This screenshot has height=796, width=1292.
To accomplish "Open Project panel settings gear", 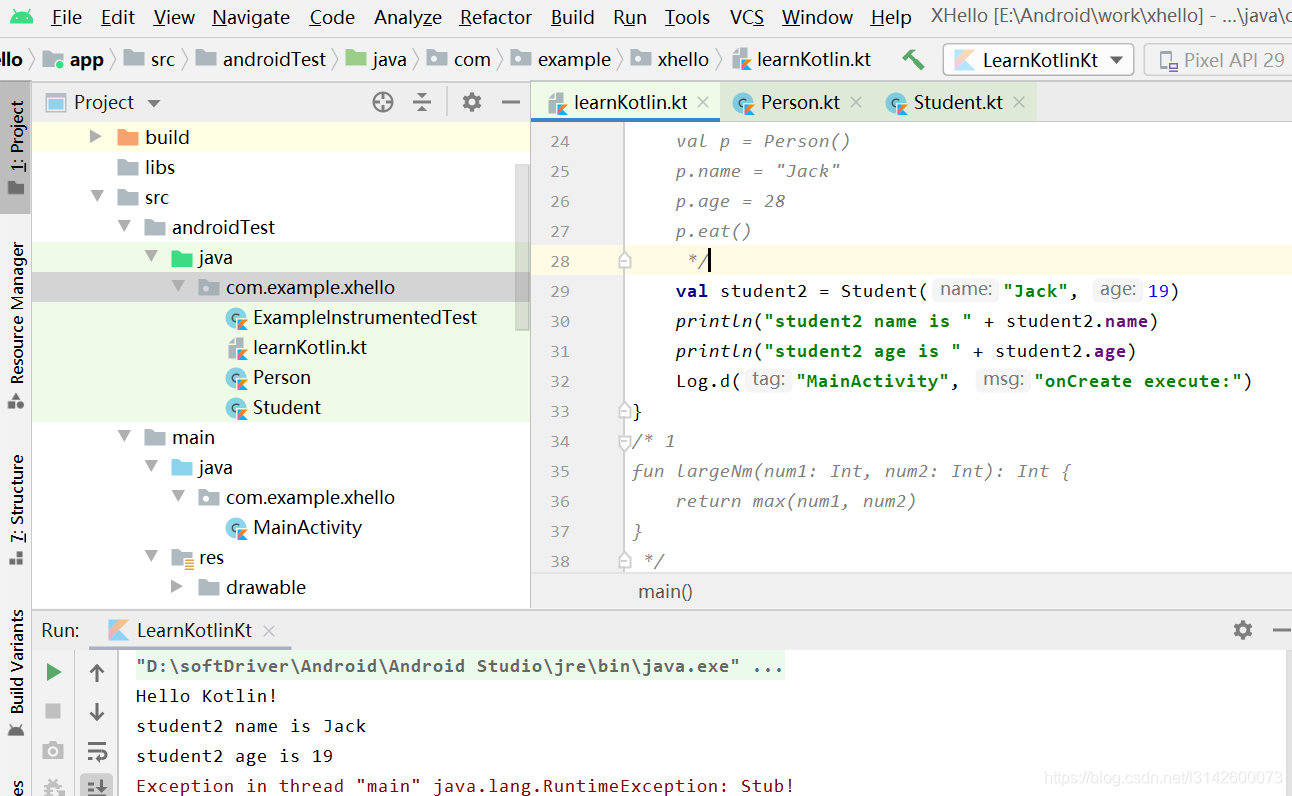I will click(x=472, y=102).
